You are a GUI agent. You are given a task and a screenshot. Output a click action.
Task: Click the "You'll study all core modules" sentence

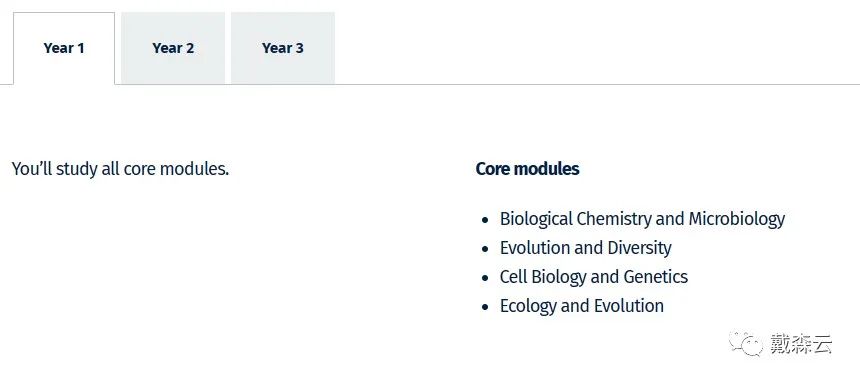[x=120, y=169]
